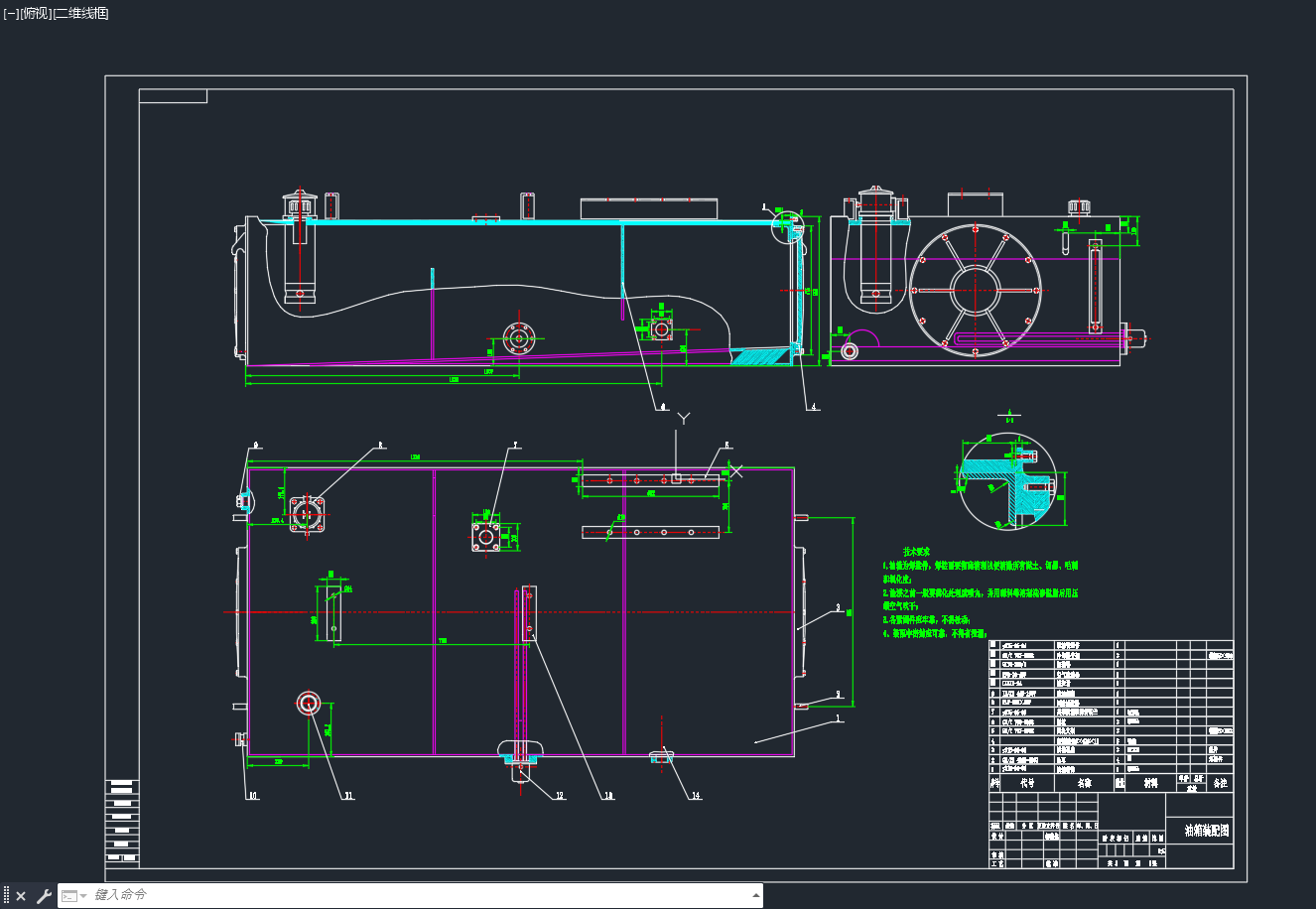Open command line customize wrench options
Viewport: 1316px width, 909px height.
pyautogui.click(x=44, y=896)
